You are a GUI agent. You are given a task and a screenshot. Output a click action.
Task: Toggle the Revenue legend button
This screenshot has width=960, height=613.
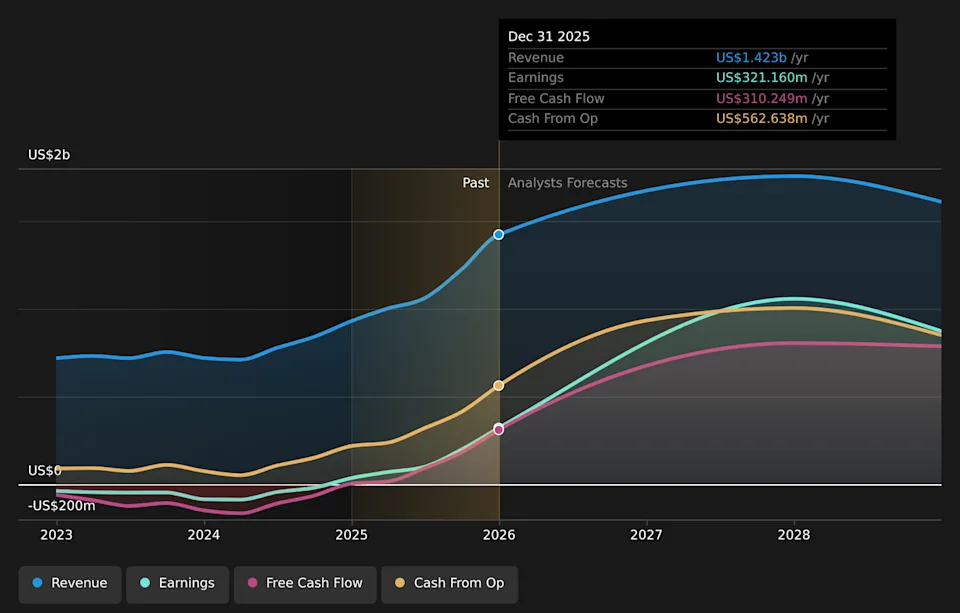pos(70,584)
